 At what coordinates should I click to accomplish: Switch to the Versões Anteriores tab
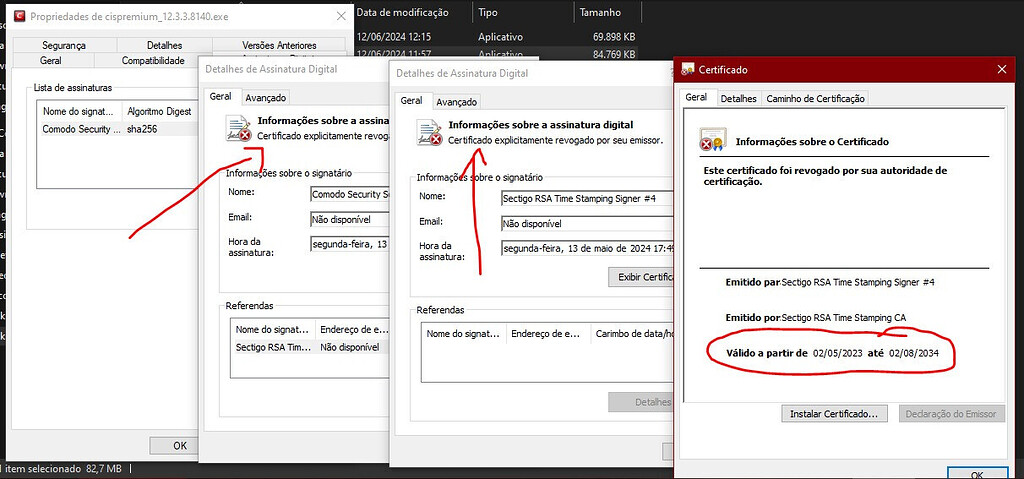pyautogui.click(x=279, y=45)
